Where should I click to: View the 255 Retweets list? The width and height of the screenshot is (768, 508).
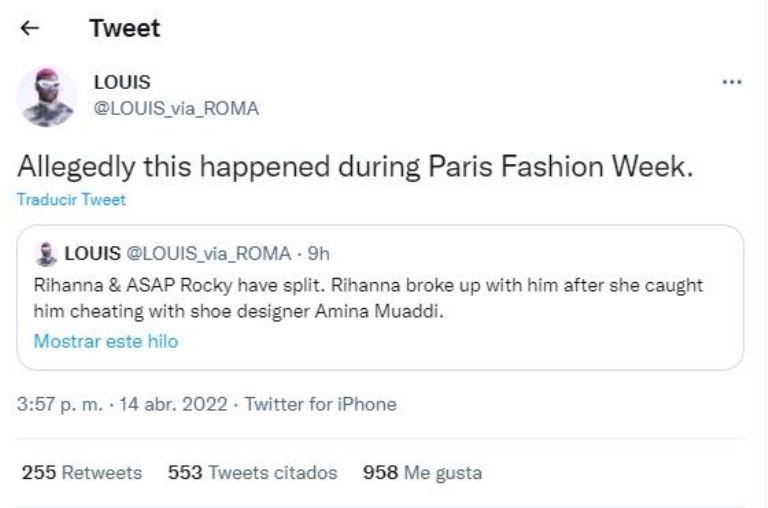(x=82, y=472)
